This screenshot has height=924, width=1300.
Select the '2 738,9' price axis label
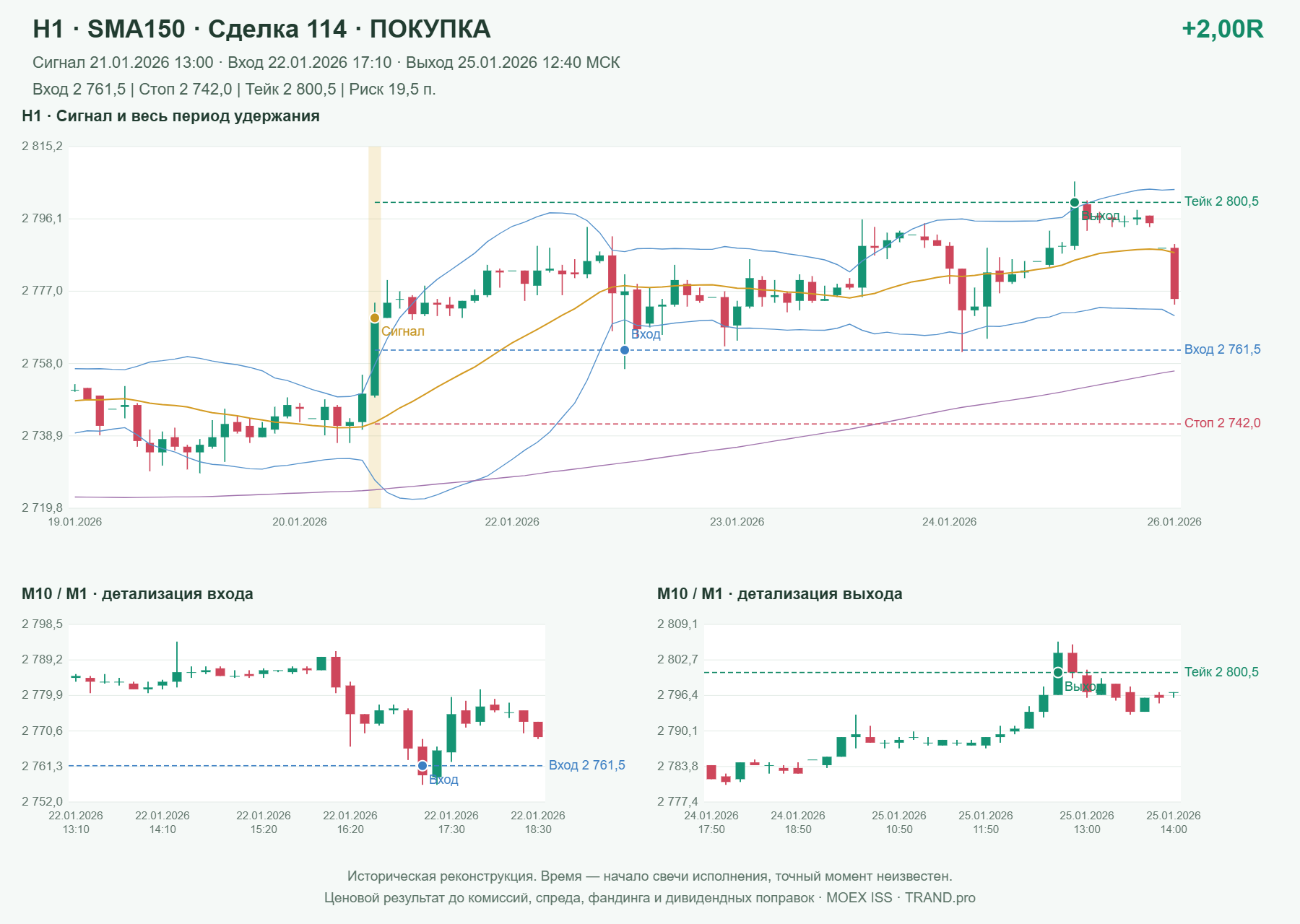click(43, 435)
